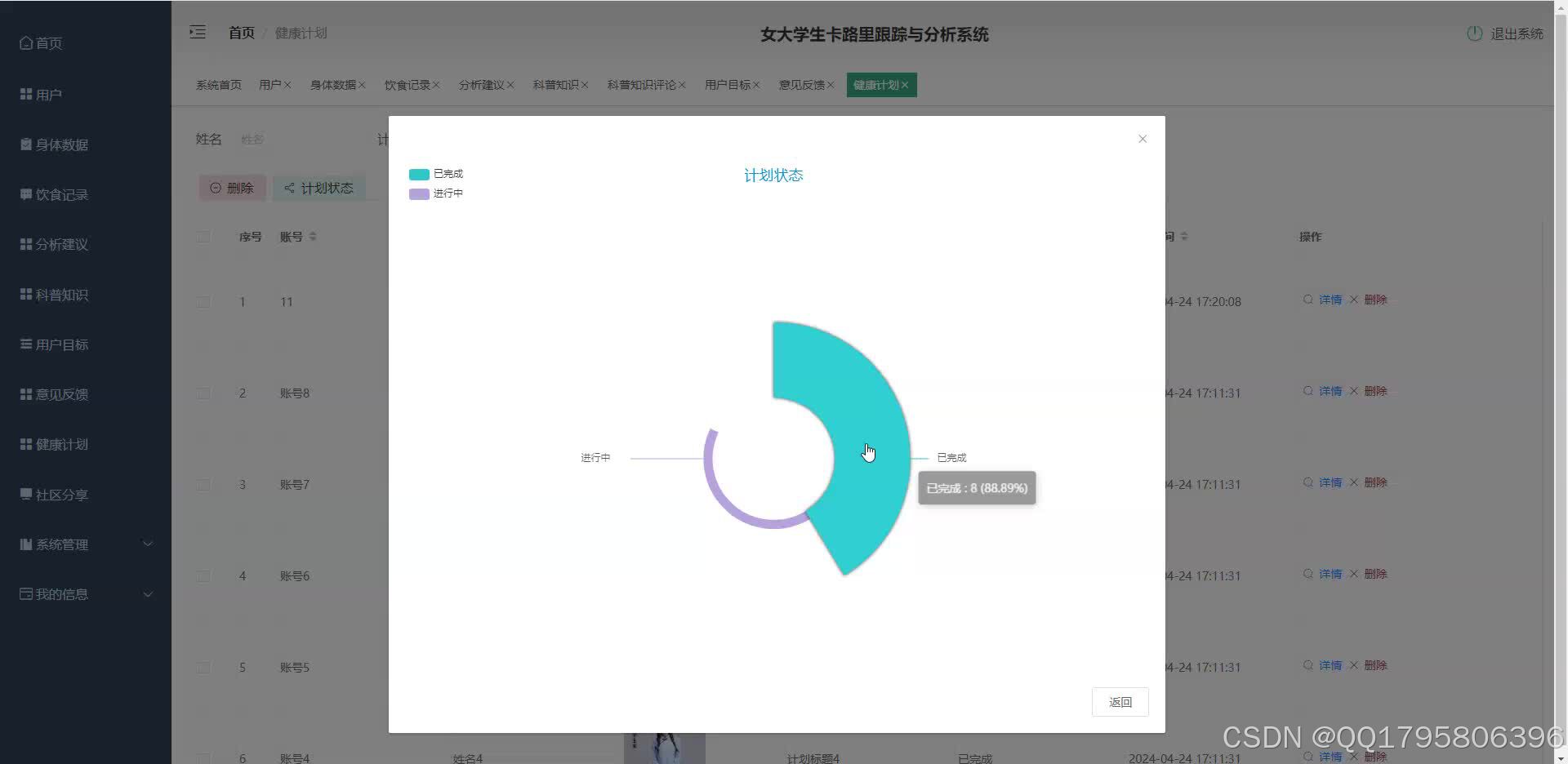Image resolution: width=1568 pixels, height=764 pixels.
Task: Click the 退出系统 power icon
Action: (x=1474, y=33)
